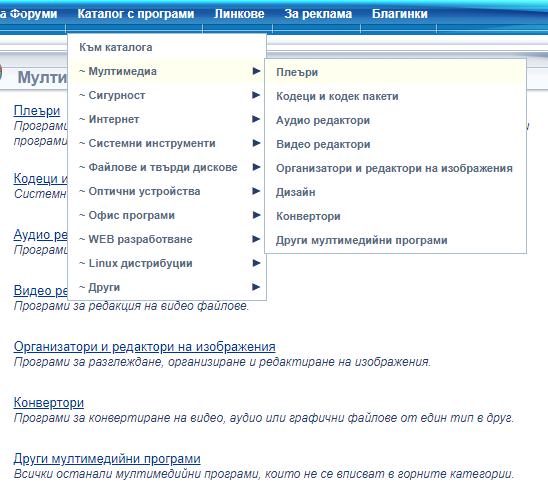548x487 pixels.
Task: Choose ~ Файлове и твърди дискове entry
Action: point(167,167)
